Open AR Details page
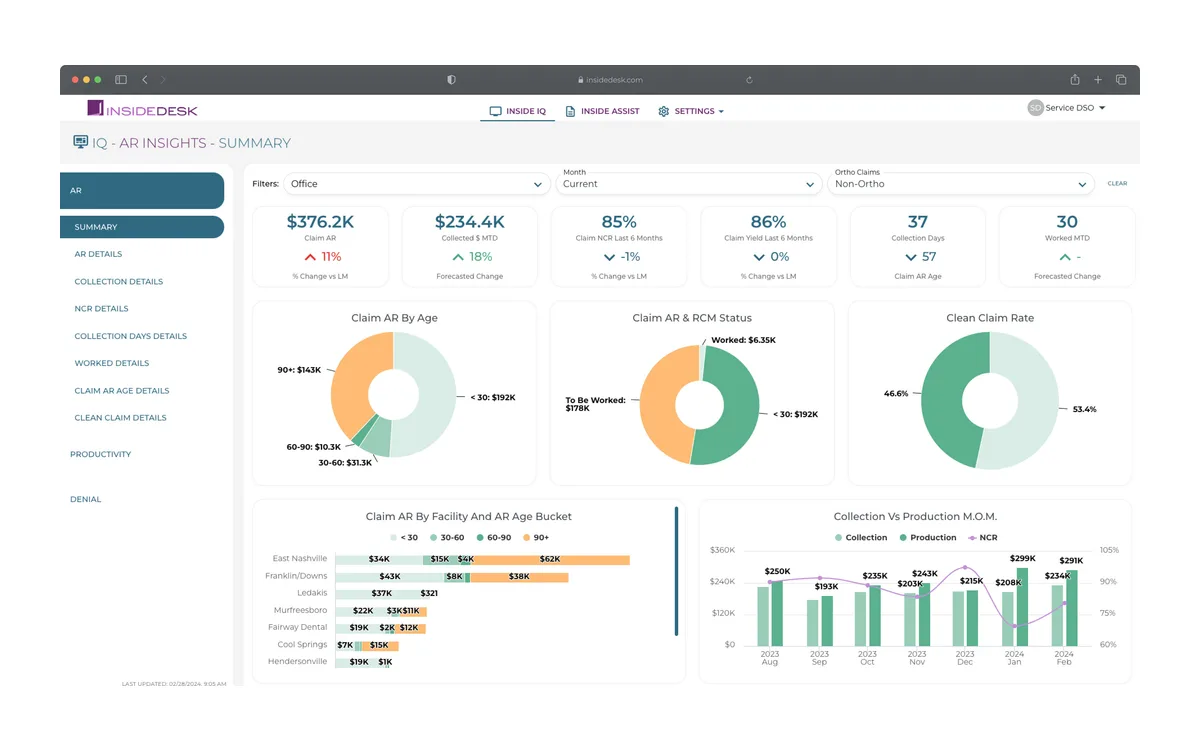Image resolution: width=1200 pixels, height=750 pixels. (98, 254)
